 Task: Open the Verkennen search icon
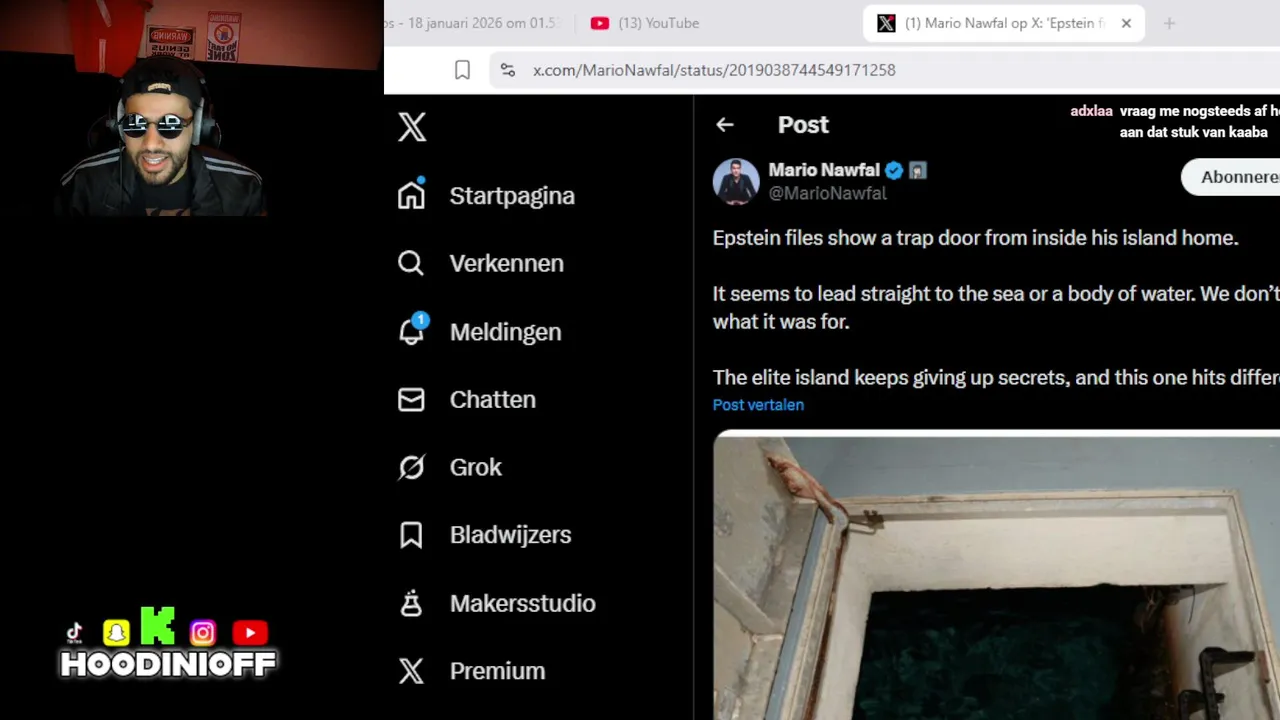coord(411,263)
